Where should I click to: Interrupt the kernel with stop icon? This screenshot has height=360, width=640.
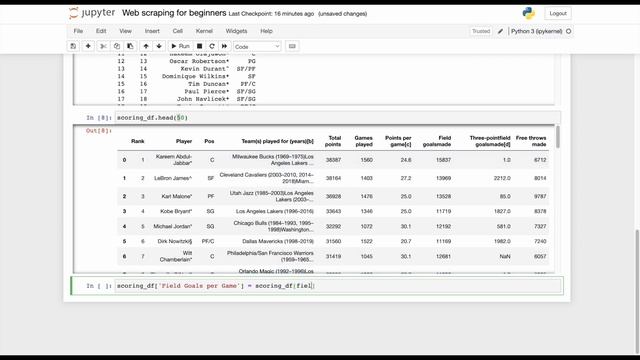199,47
